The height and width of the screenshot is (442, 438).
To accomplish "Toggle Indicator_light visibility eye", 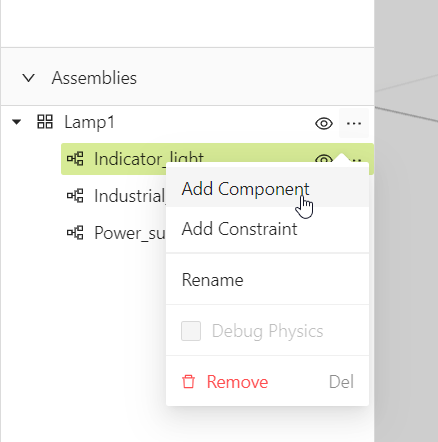I will (x=324, y=159).
